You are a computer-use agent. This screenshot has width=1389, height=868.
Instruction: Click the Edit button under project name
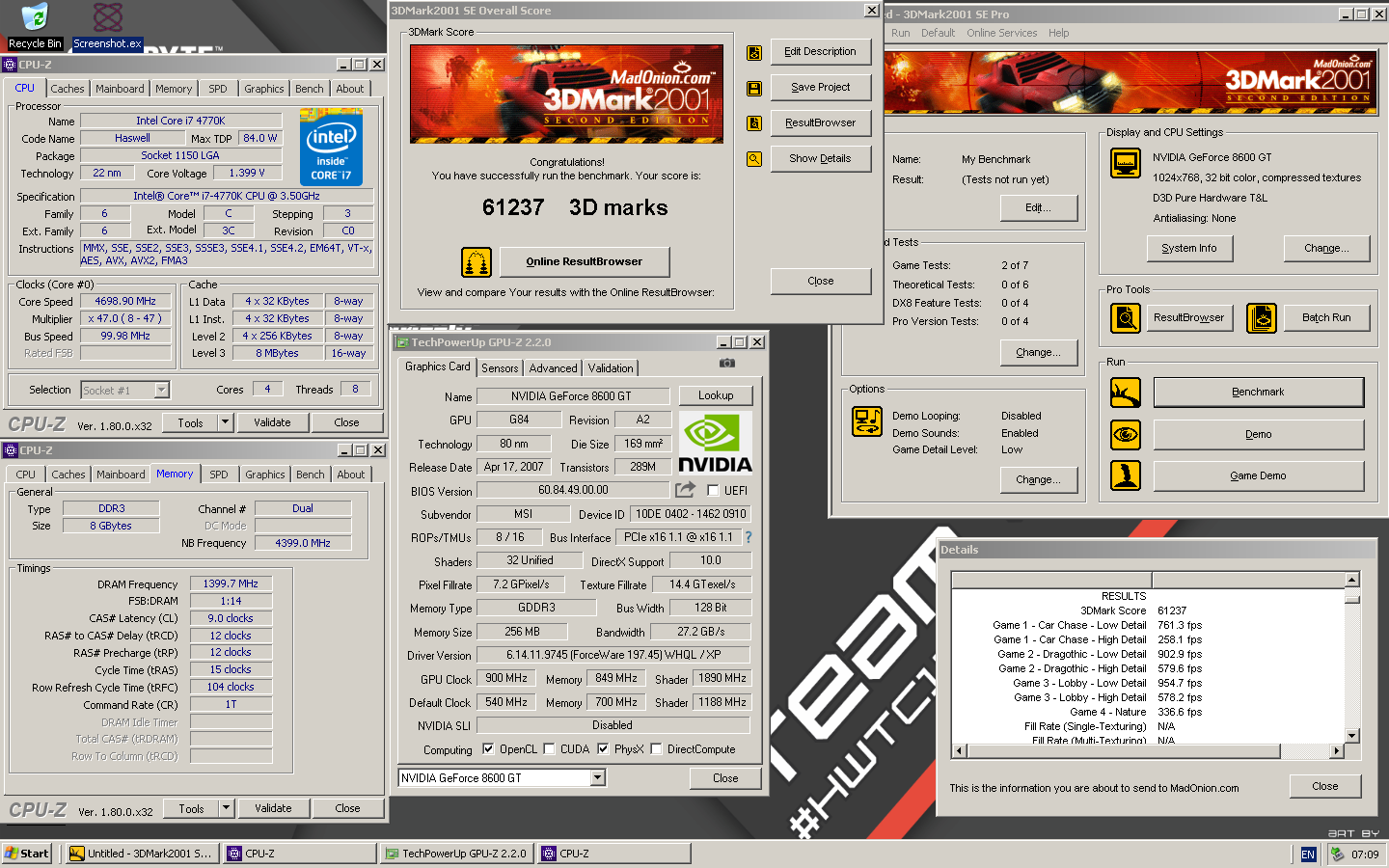click(x=1038, y=207)
